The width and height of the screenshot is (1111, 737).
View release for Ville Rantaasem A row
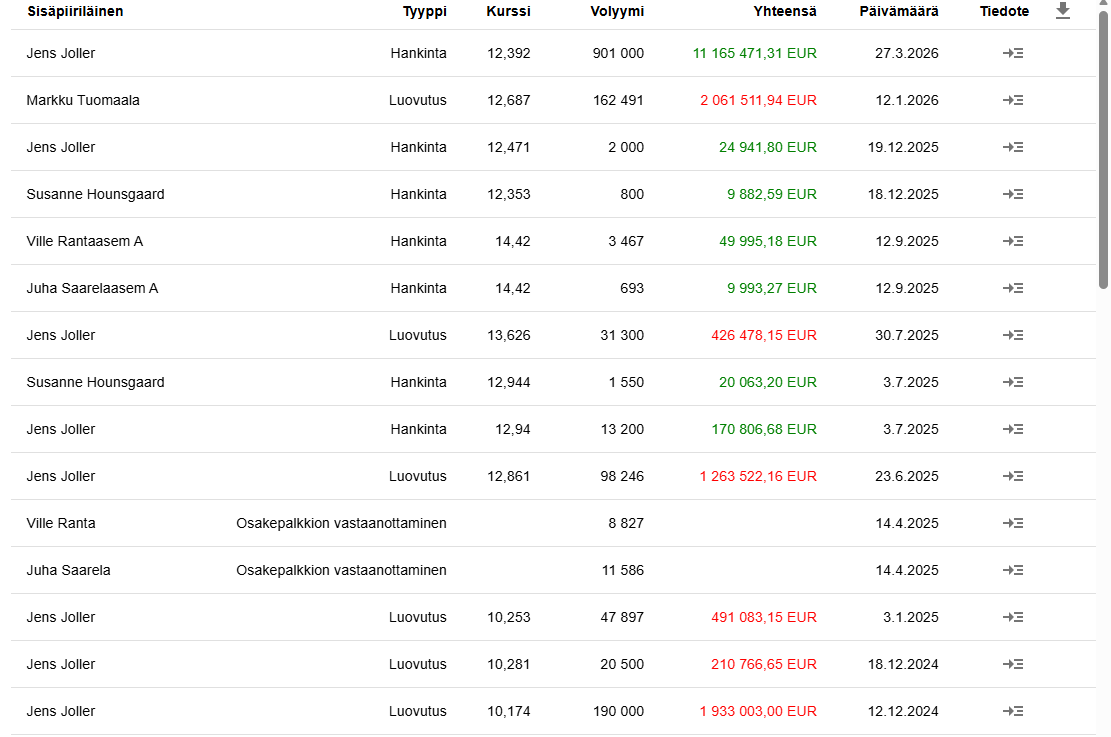click(1013, 241)
